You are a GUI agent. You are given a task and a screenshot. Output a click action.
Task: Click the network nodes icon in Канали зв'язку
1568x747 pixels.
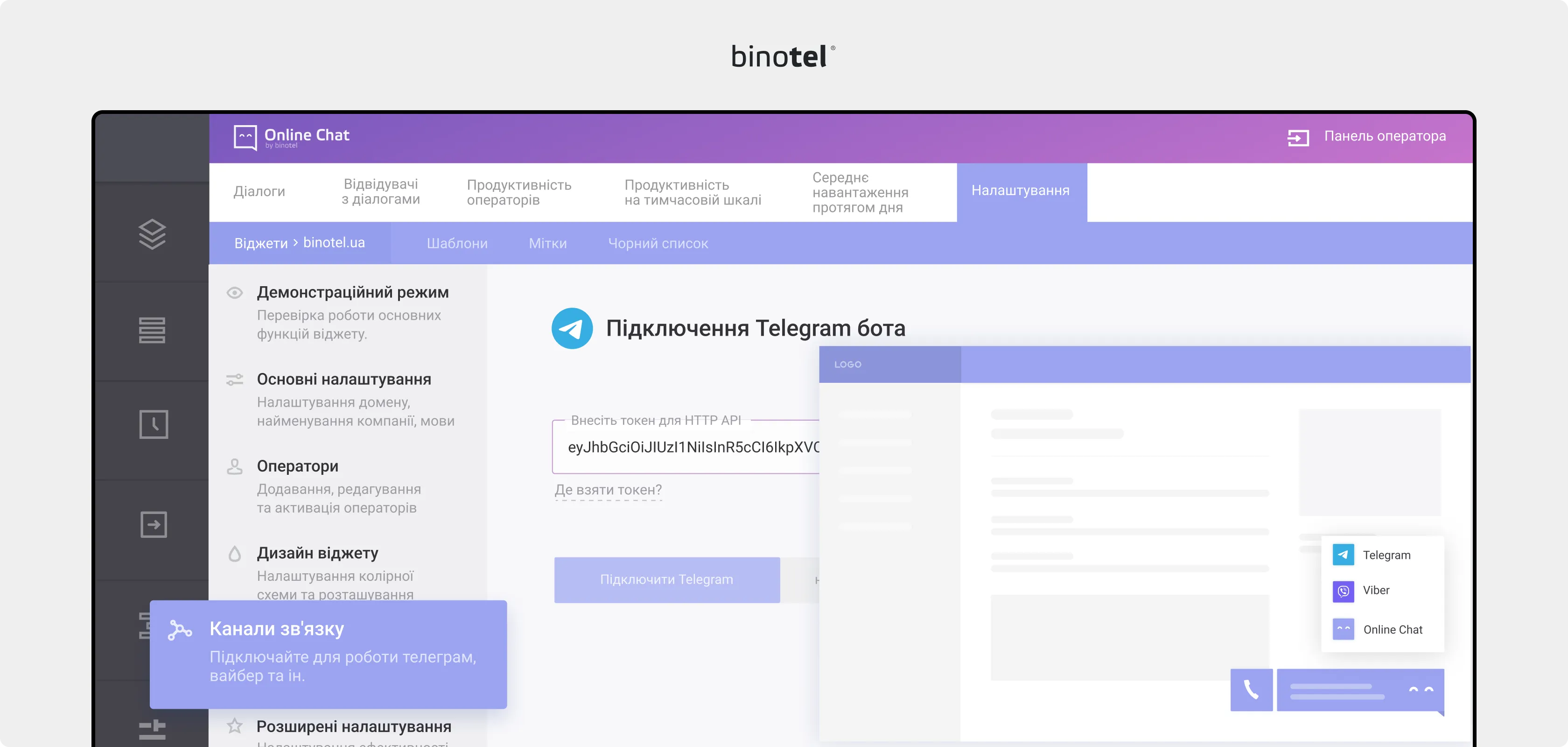coord(180,629)
